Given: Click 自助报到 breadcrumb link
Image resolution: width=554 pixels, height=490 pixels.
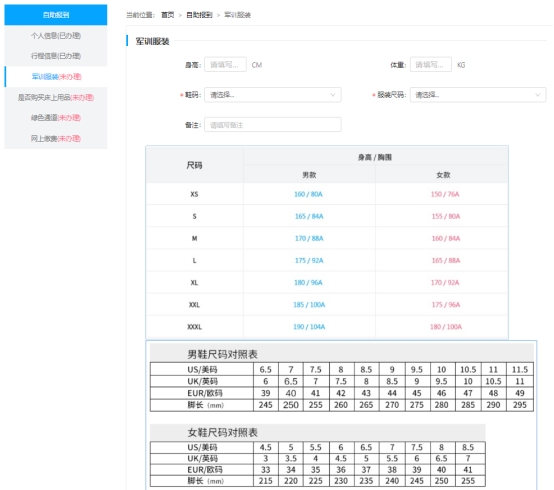Looking at the screenshot, I should (199, 15).
